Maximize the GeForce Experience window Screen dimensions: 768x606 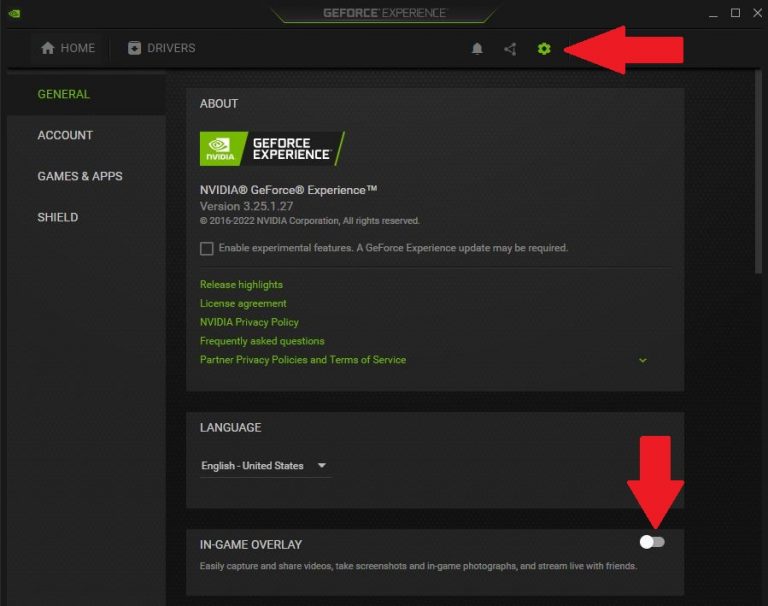[x=735, y=13]
